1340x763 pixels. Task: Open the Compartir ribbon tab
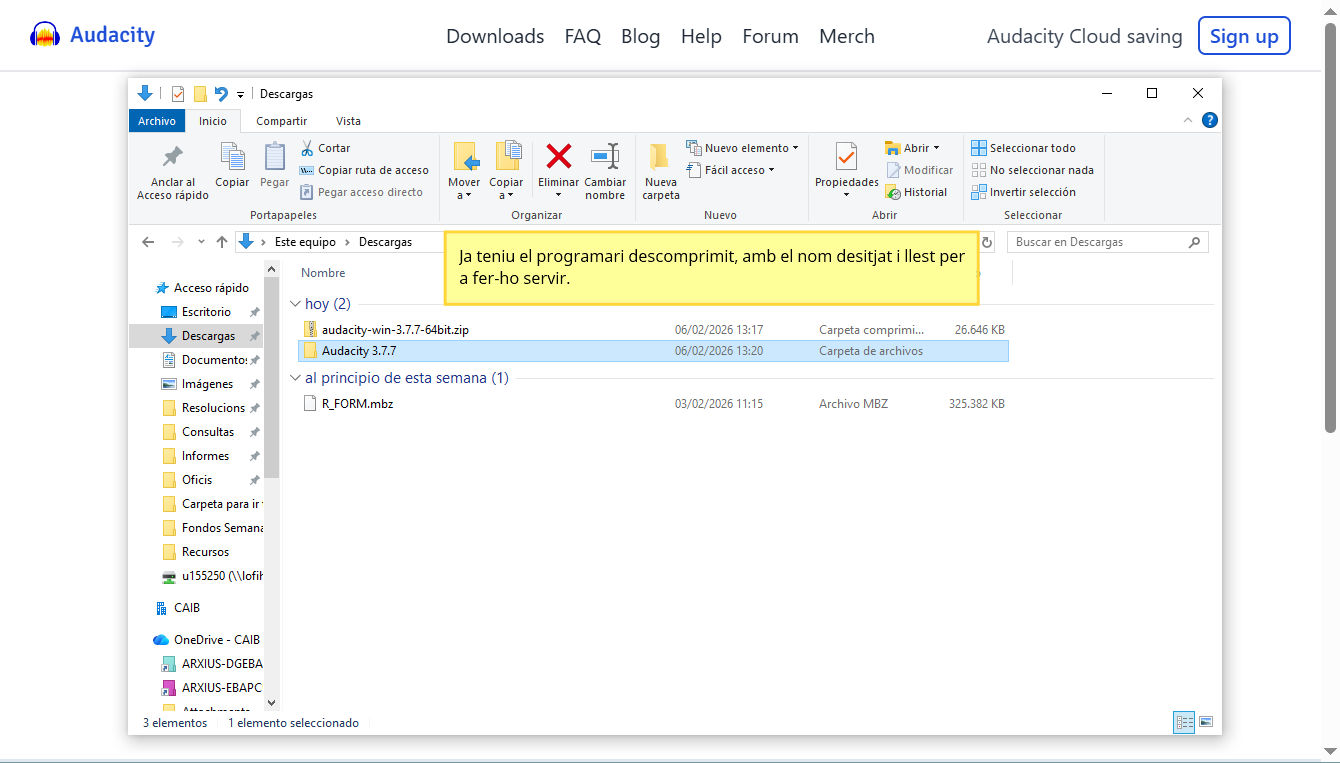click(x=281, y=121)
